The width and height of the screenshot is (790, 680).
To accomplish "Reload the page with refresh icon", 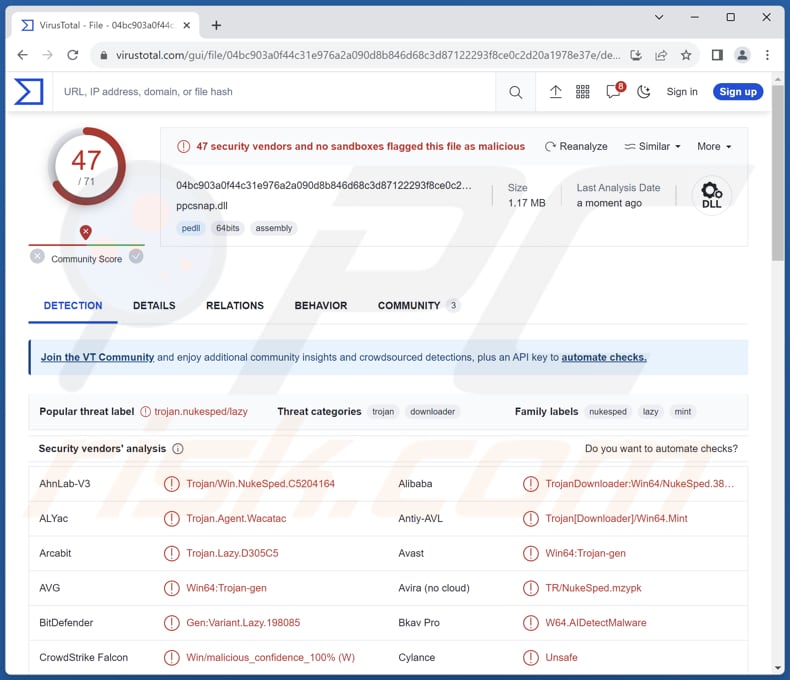I will click(x=73, y=55).
